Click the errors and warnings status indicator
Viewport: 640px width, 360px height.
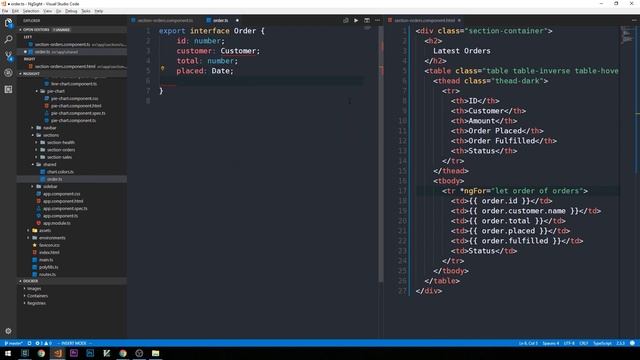click(x=43, y=343)
